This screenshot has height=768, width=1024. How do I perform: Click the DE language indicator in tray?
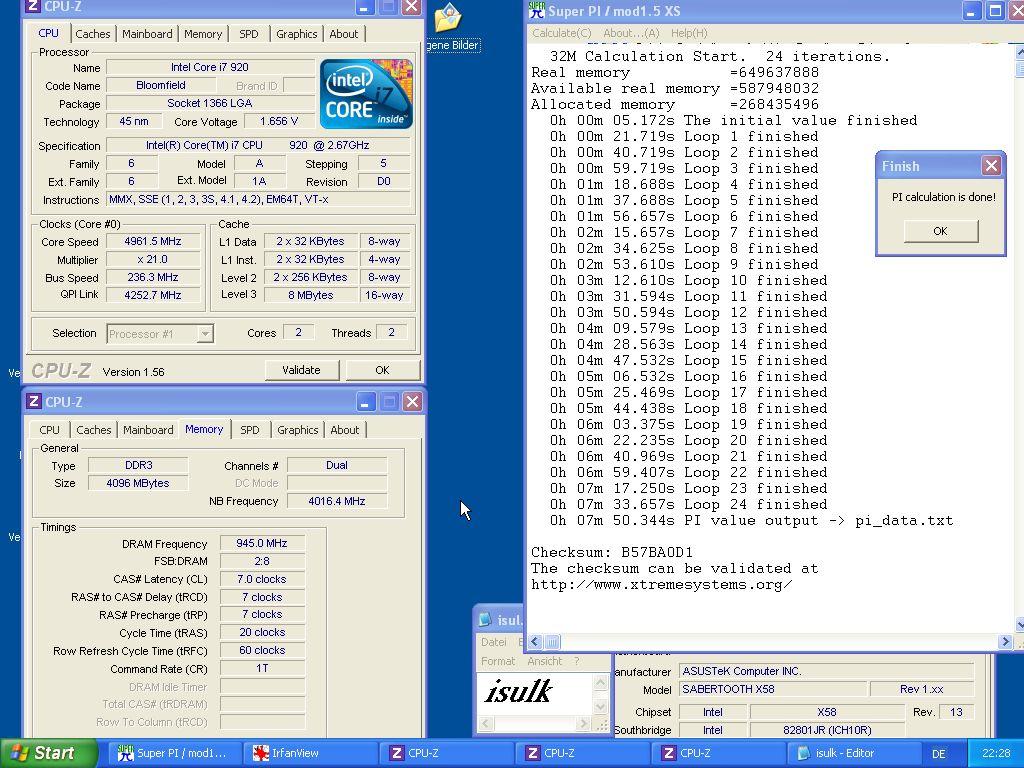[938, 754]
